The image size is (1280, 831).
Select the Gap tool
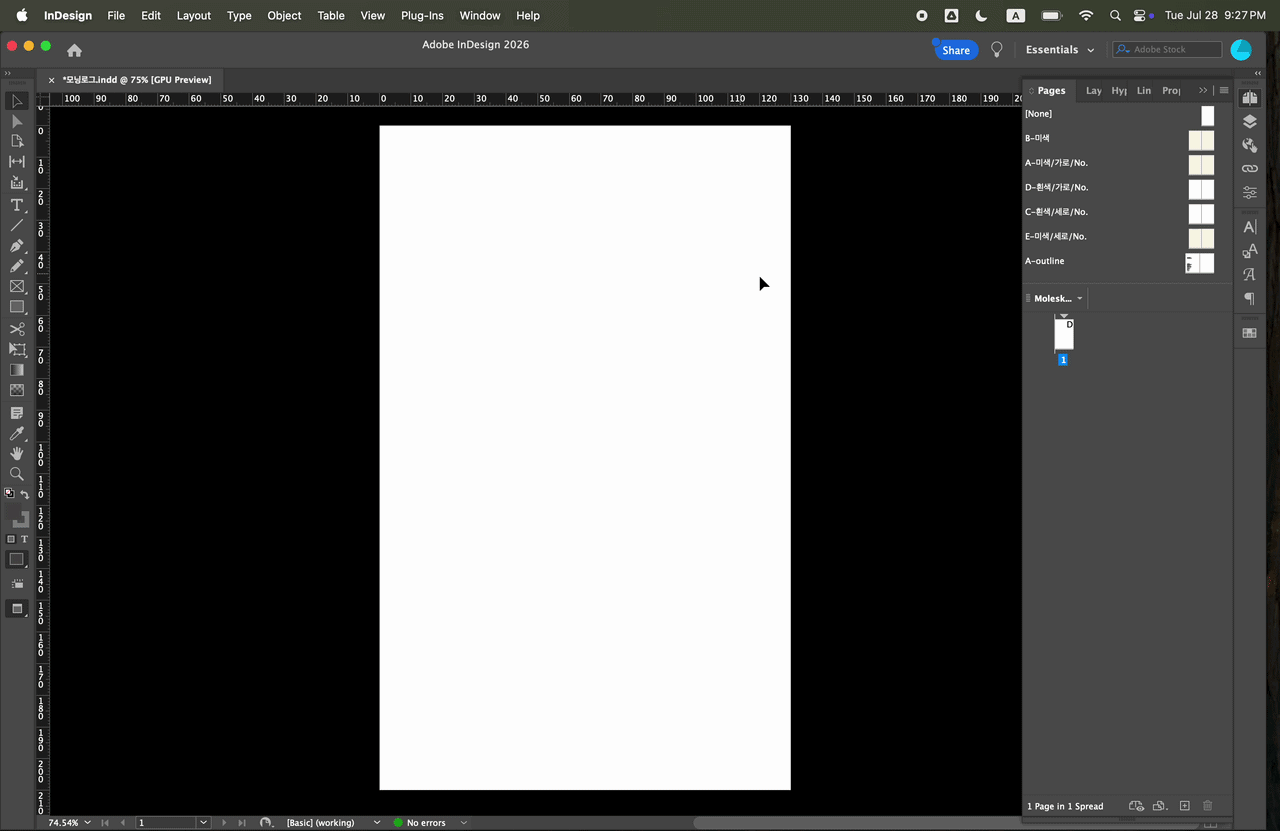point(17,162)
